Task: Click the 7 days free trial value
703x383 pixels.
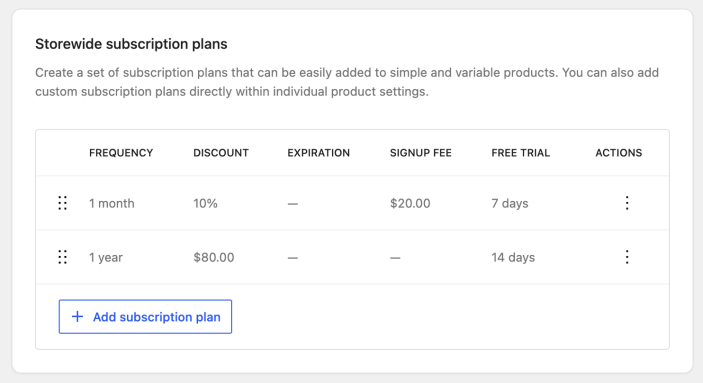Action: coord(510,204)
